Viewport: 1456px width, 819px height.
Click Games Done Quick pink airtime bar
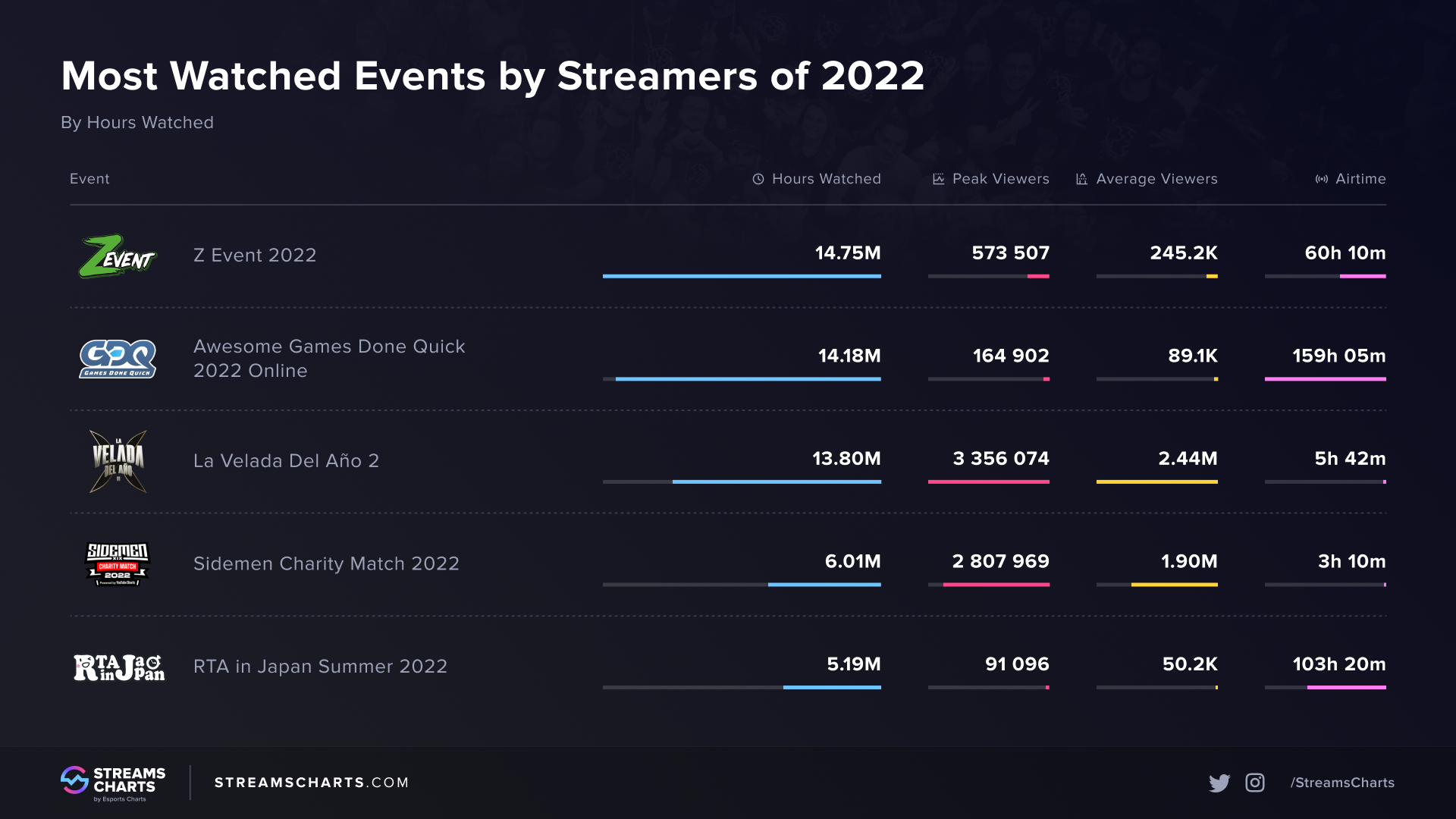tap(1326, 379)
